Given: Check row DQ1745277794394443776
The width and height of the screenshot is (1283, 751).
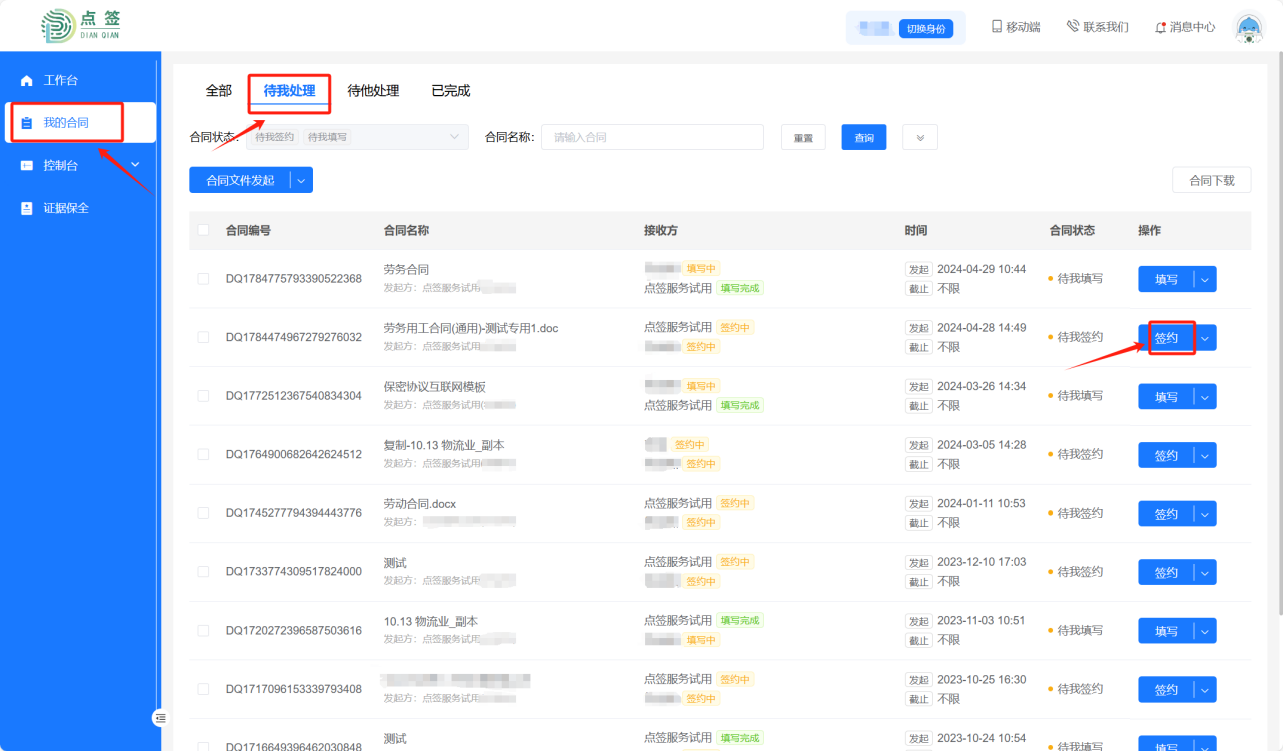Looking at the screenshot, I should click(x=204, y=513).
